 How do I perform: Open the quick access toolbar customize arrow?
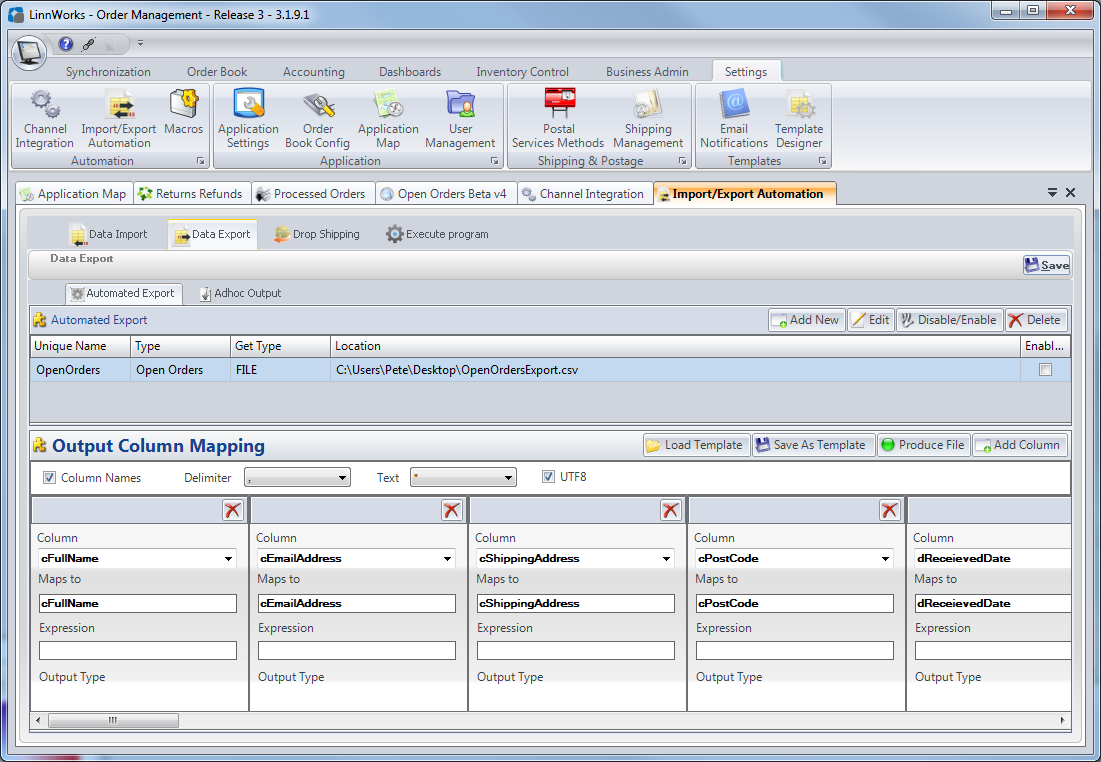pos(140,44)
